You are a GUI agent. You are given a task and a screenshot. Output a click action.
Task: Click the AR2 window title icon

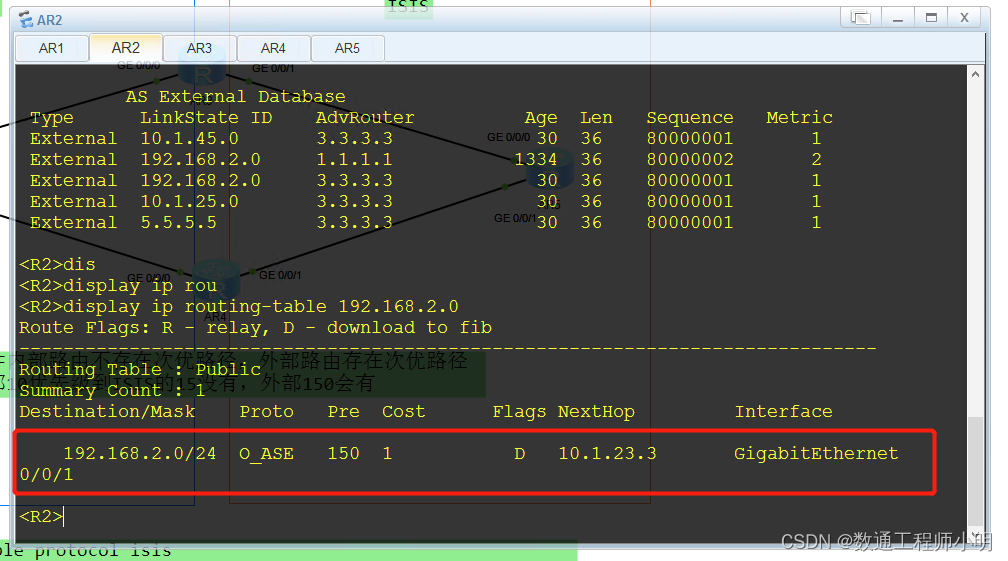click(26, 20)
